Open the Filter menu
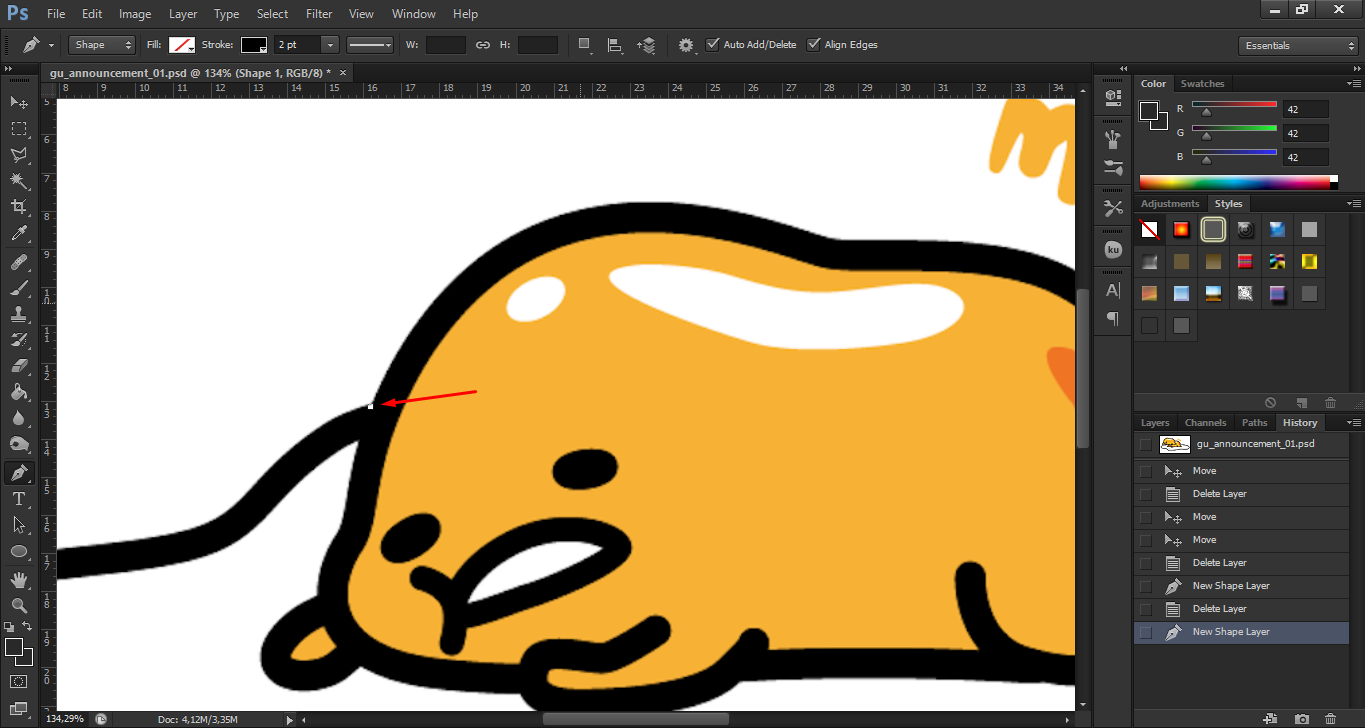 (319, 14)
